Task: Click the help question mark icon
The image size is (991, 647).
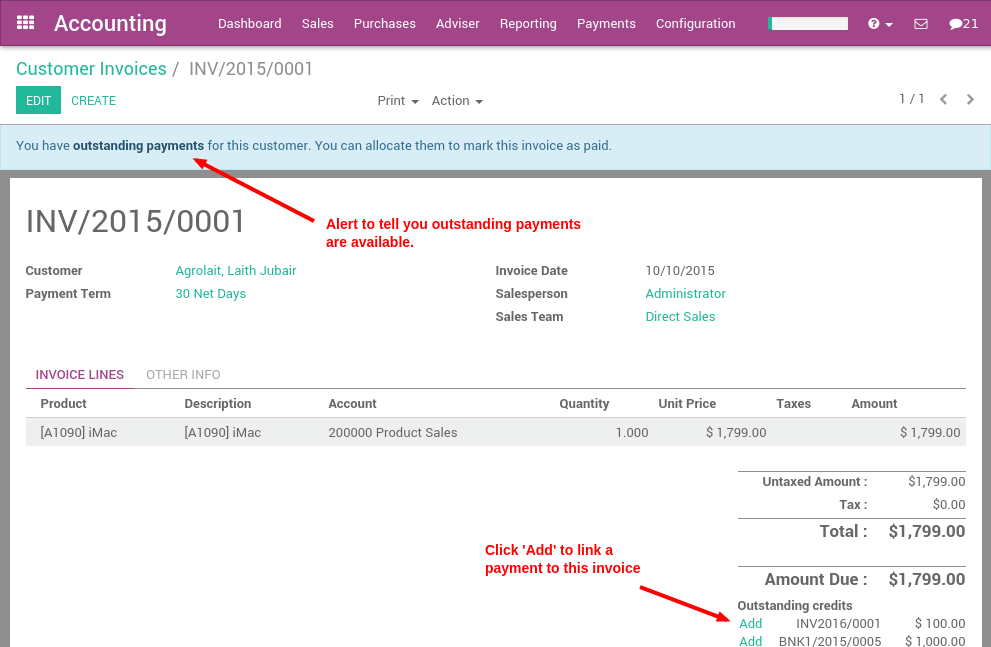Action: [x=872, y=22]
